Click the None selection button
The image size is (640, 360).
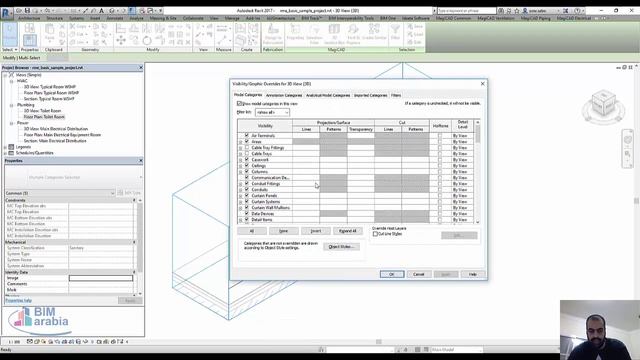click(x=283, y=231)
